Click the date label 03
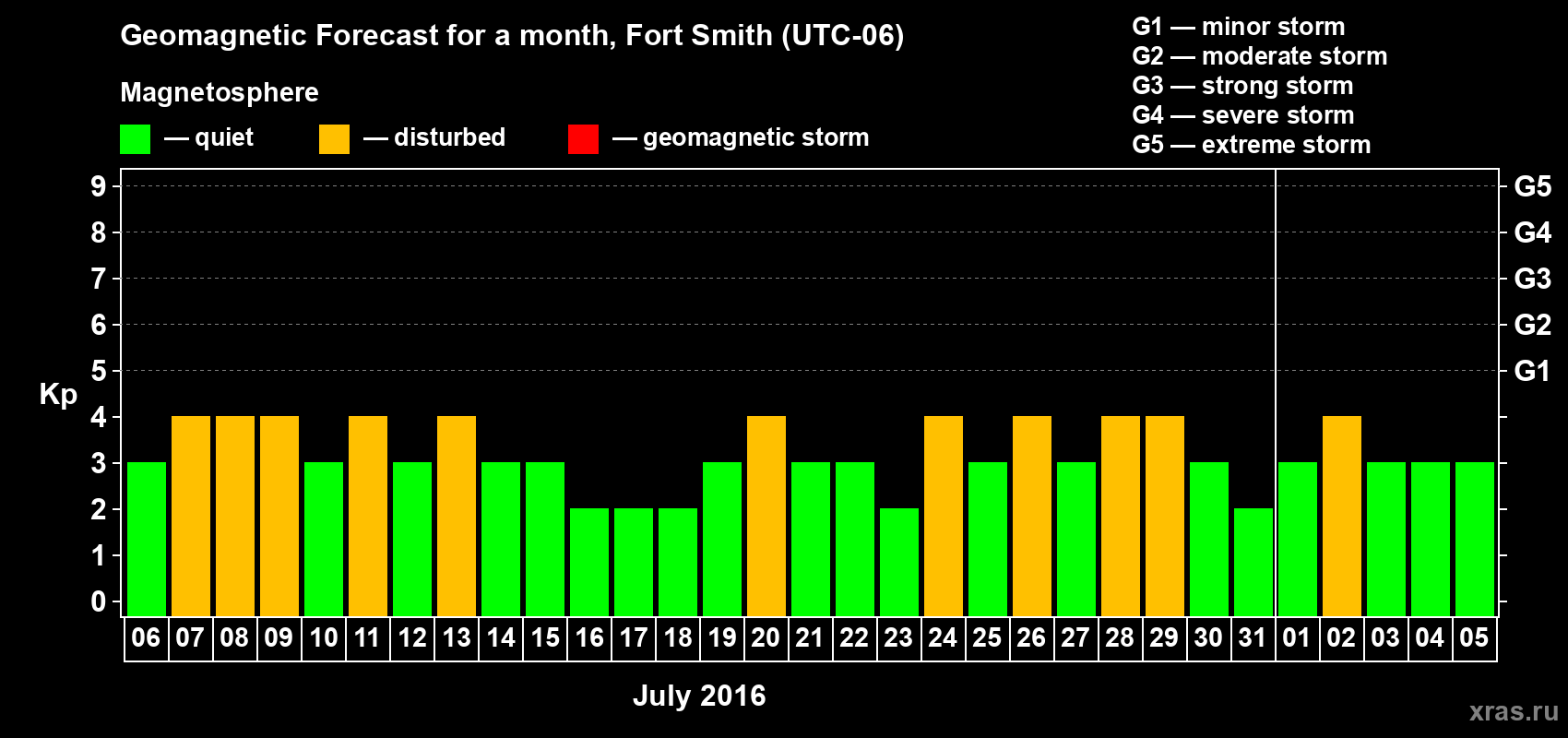1568x738 pixels. (1385, 637)
